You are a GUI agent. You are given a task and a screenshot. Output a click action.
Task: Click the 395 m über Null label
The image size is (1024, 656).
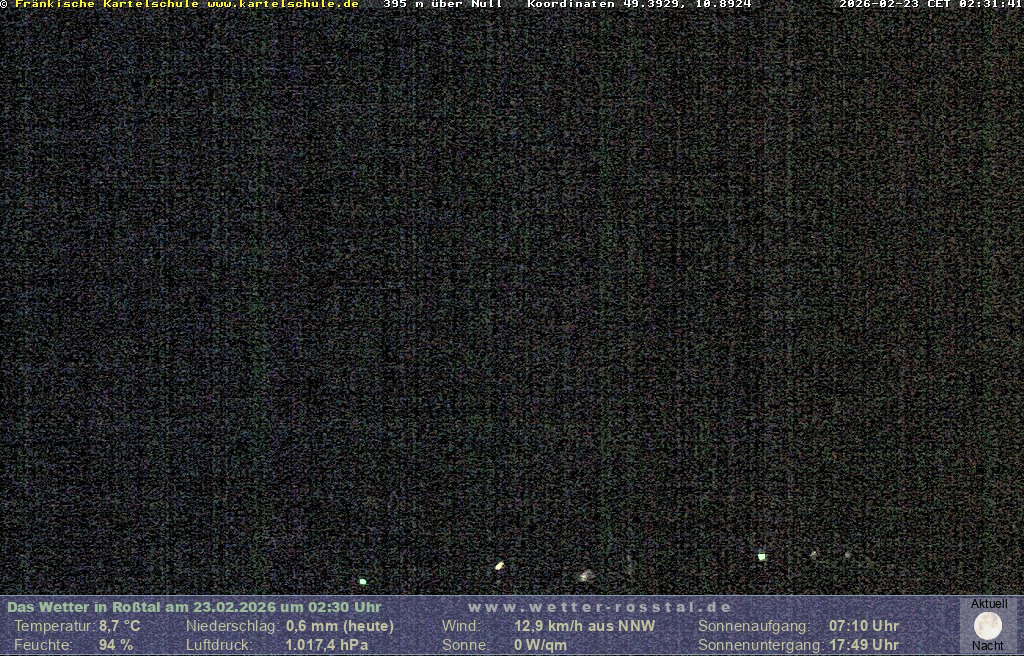(442, 5)
